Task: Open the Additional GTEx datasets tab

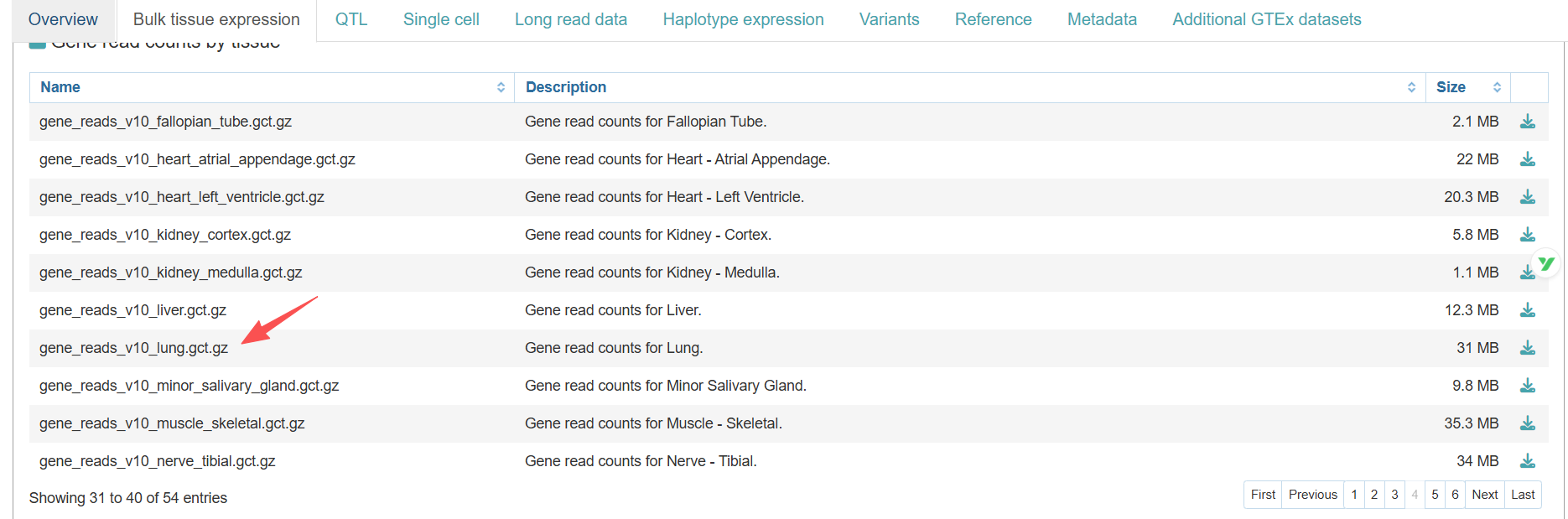Action: pos(1266,19)
